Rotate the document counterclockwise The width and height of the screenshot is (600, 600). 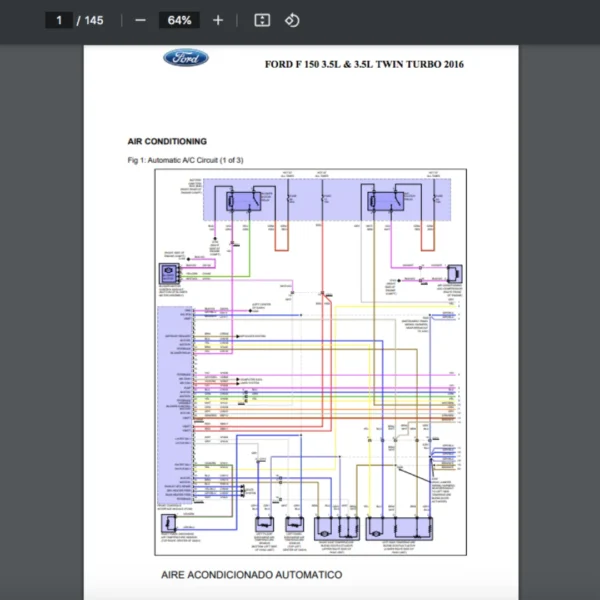(x=292, y=20)
